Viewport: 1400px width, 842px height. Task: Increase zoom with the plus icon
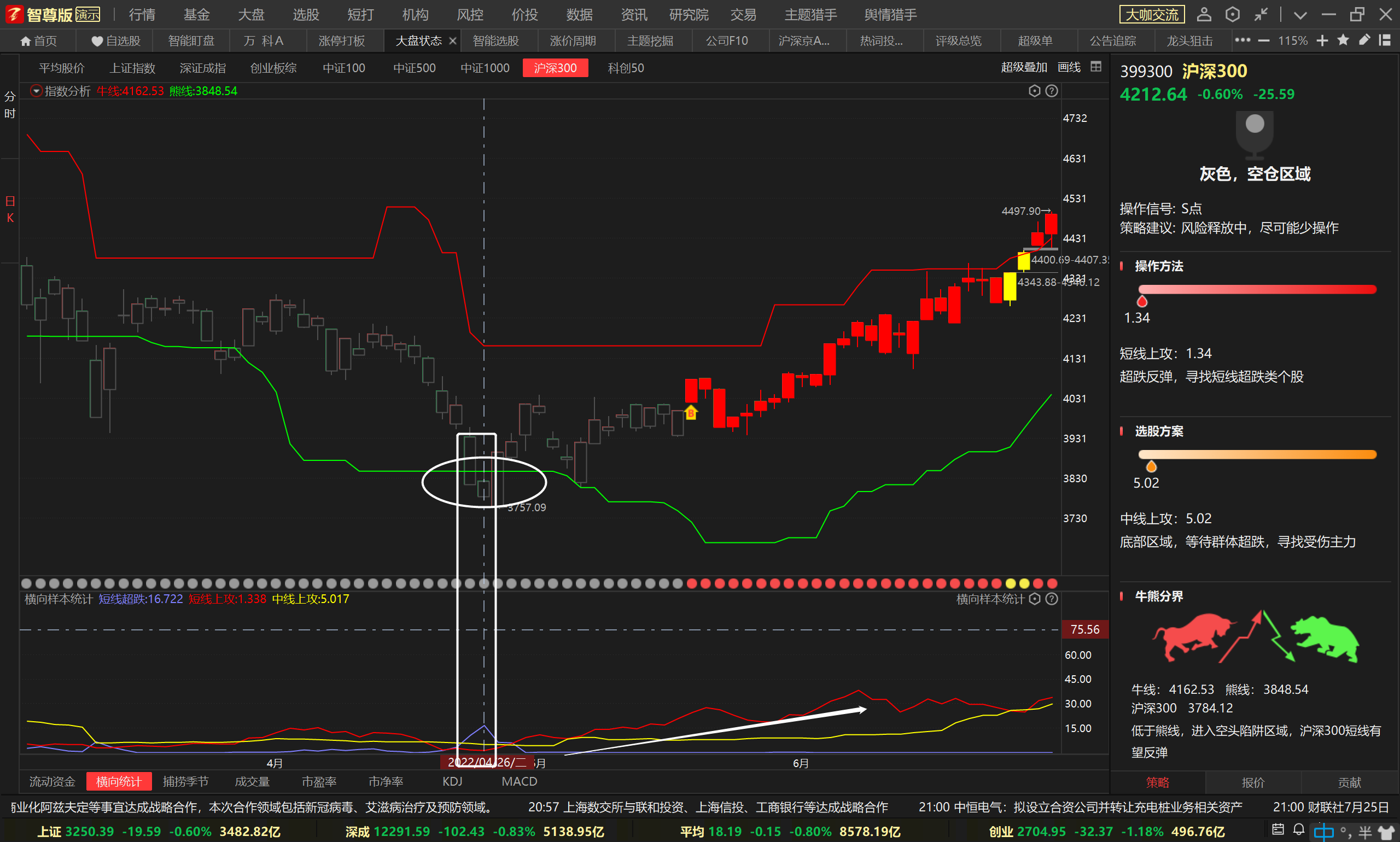(x=1322, y=41)
